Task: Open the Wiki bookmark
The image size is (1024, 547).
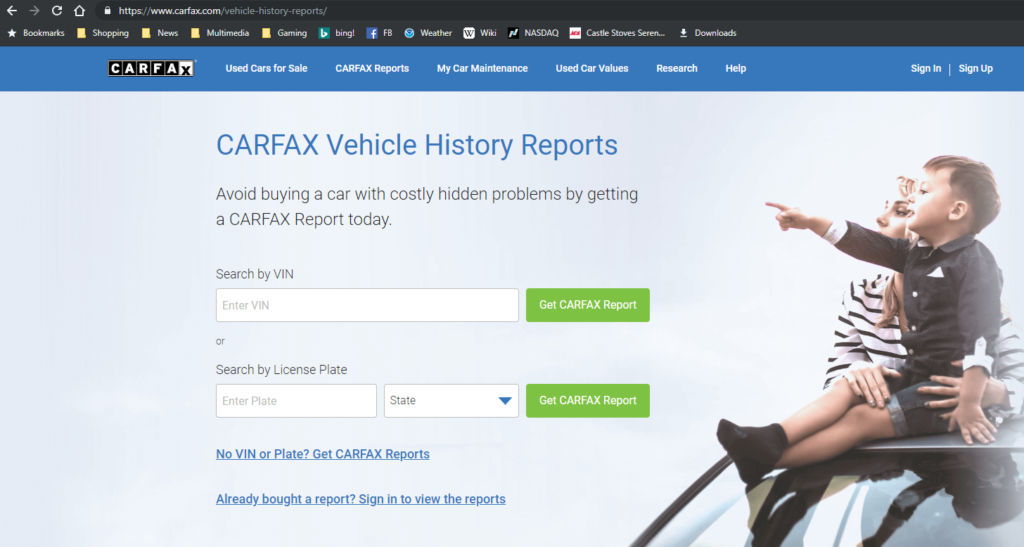Action: coord(480,33)
